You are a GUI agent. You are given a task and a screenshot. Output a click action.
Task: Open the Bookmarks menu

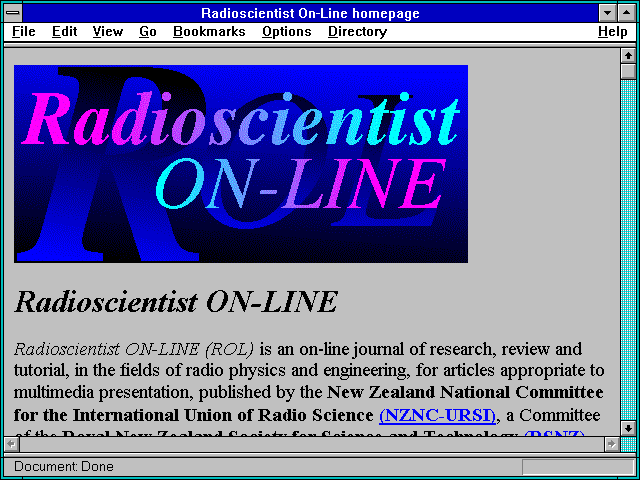(209, 32)
